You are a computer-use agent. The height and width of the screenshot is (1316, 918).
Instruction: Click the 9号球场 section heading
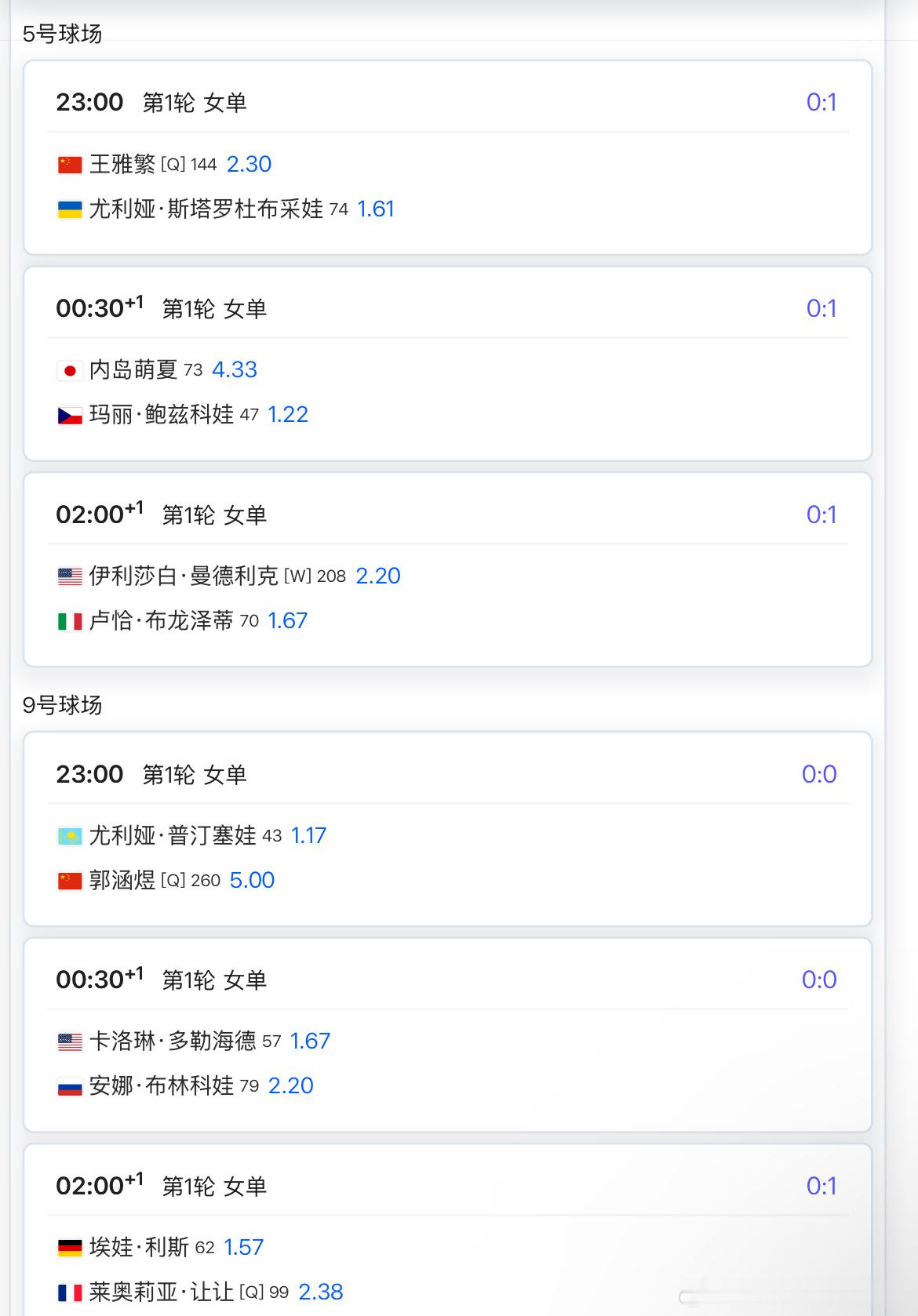pos(62,705)
